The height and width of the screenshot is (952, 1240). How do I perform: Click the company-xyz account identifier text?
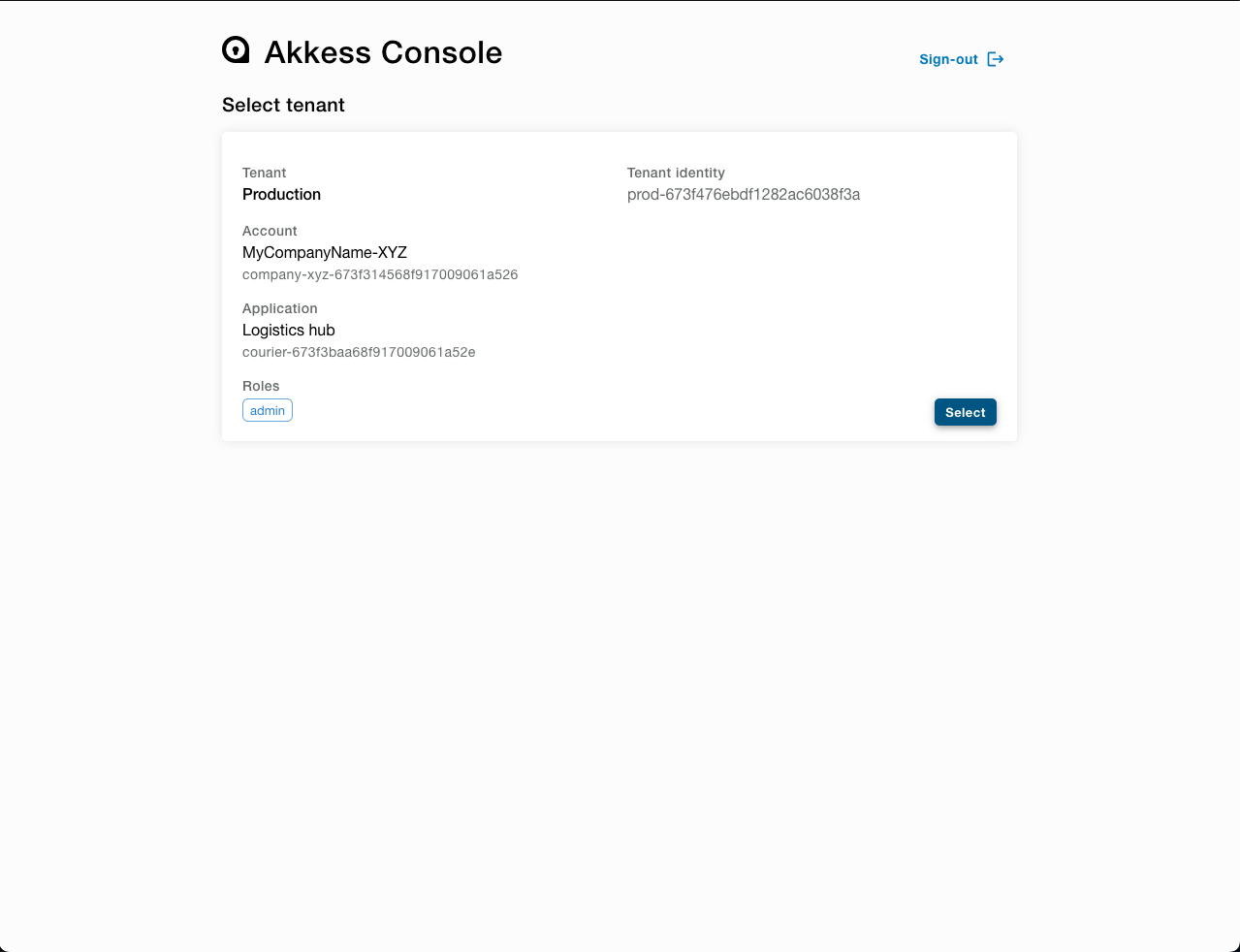pyautogui.click(x=380, y=274)
